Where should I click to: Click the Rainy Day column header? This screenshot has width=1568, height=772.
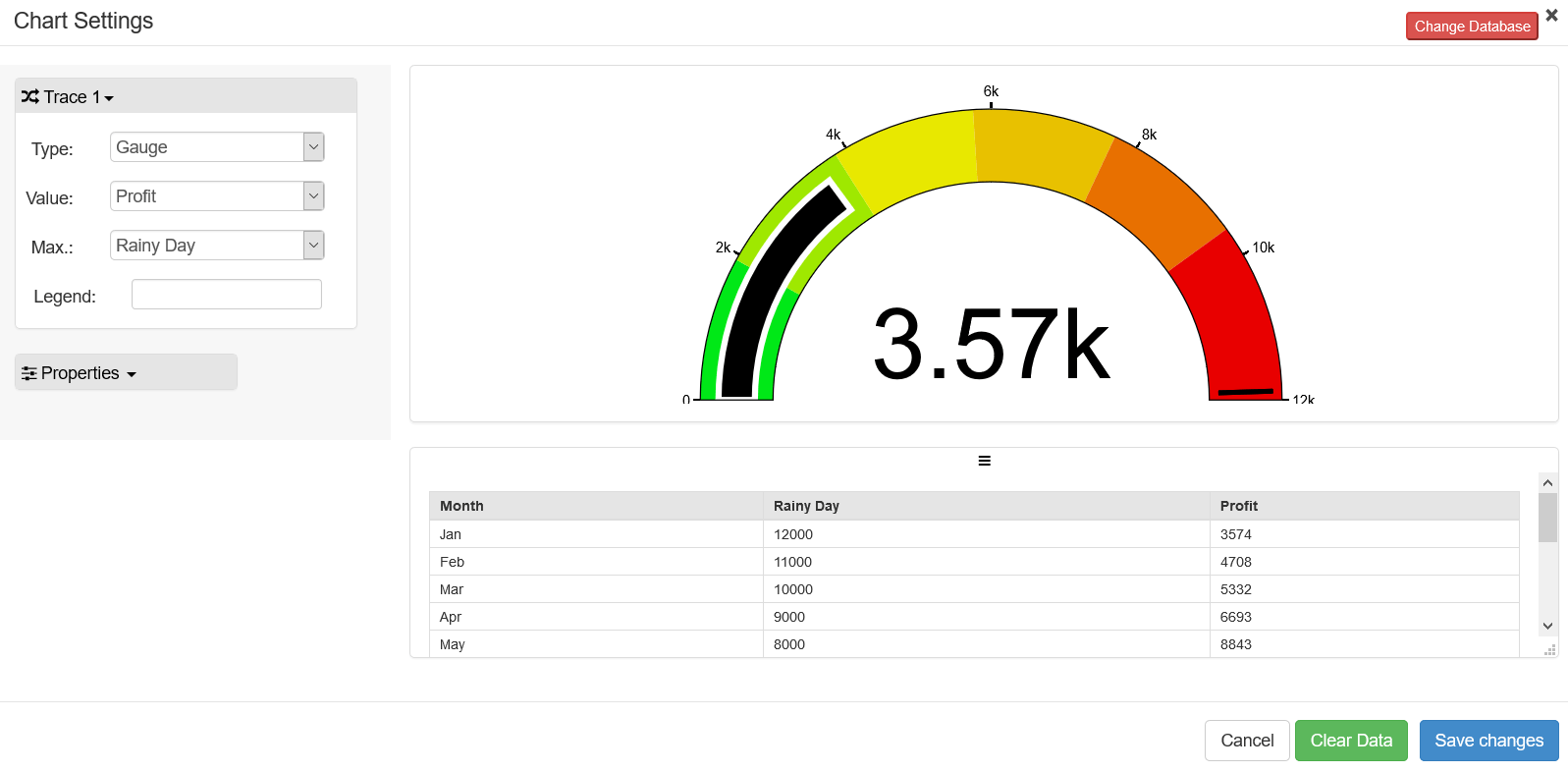pyautogui.click(x=987, y=506)
